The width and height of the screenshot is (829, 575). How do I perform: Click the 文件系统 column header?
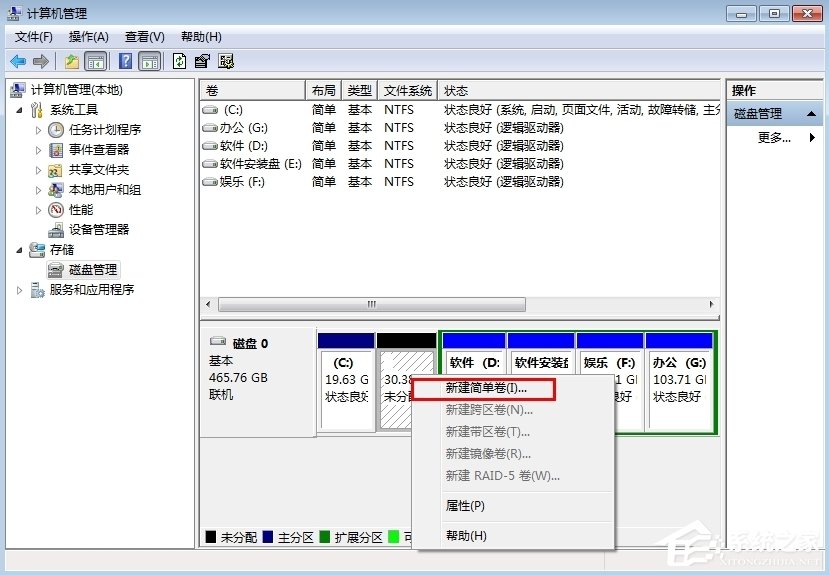coord(407,91)
